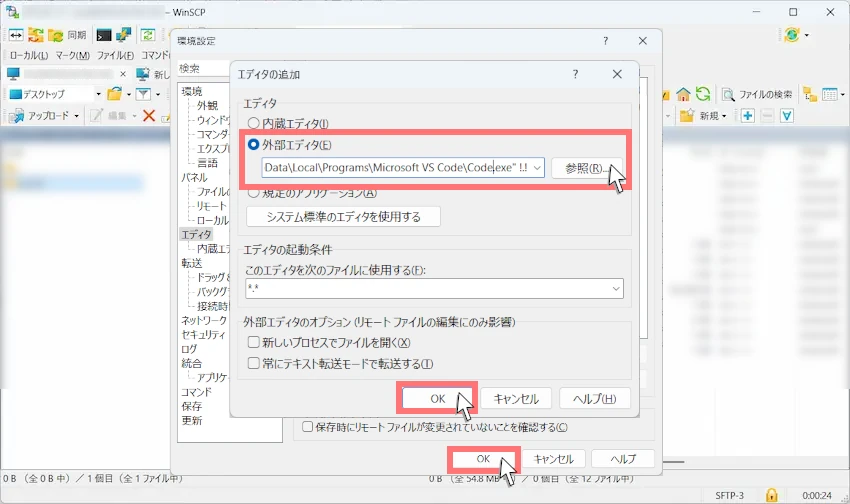Open the アップロード dropdown arrow
850x504 pixels.
tap(76, 116)
